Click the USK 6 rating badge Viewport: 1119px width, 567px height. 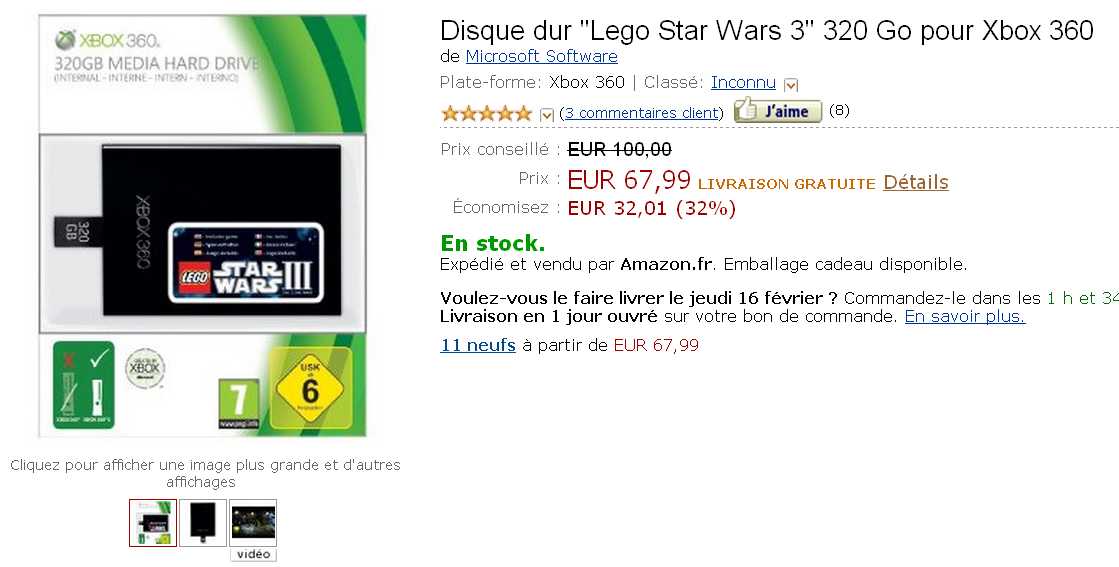310,388
